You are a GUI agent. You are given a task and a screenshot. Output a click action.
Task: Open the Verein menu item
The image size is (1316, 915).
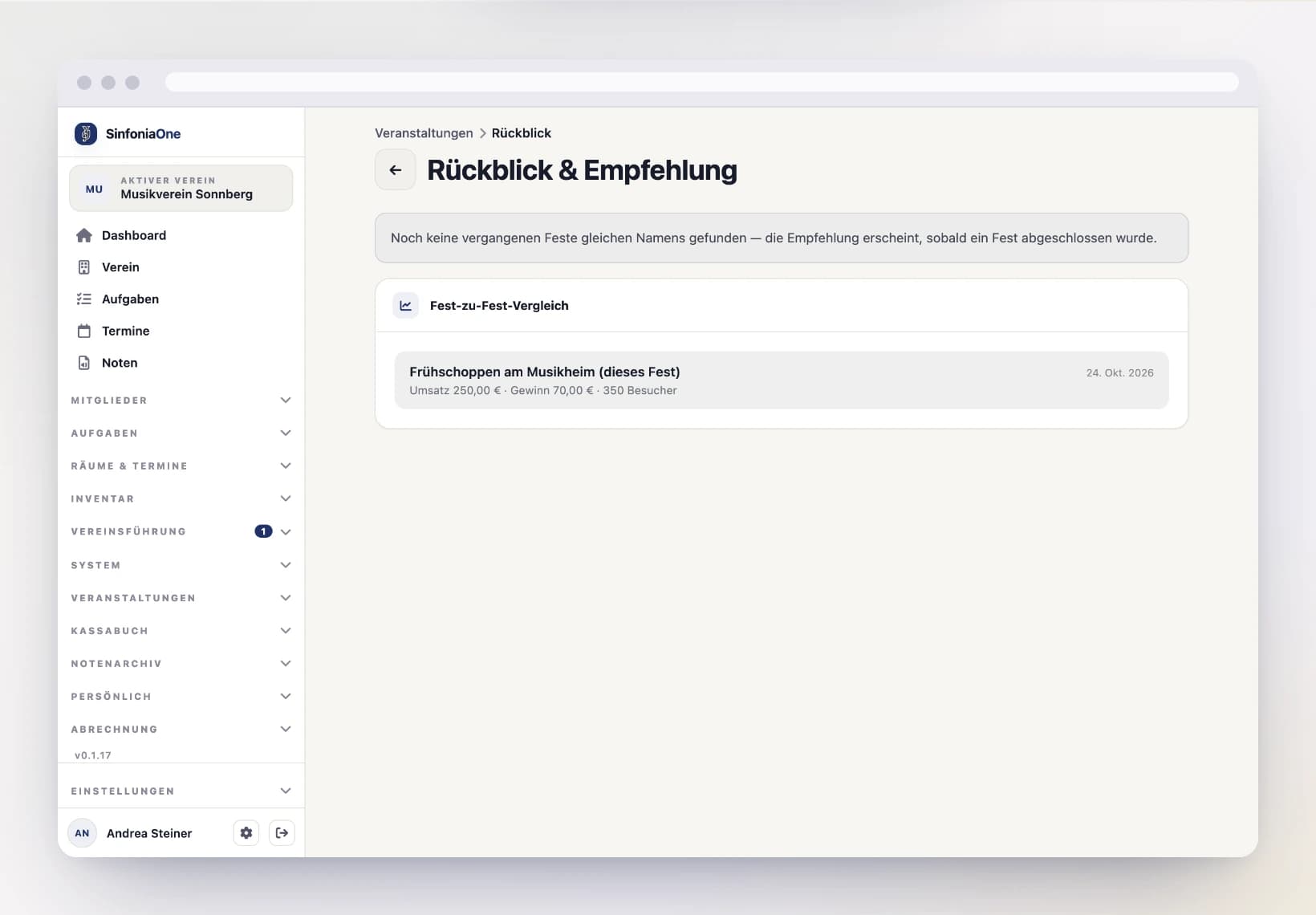181,267
